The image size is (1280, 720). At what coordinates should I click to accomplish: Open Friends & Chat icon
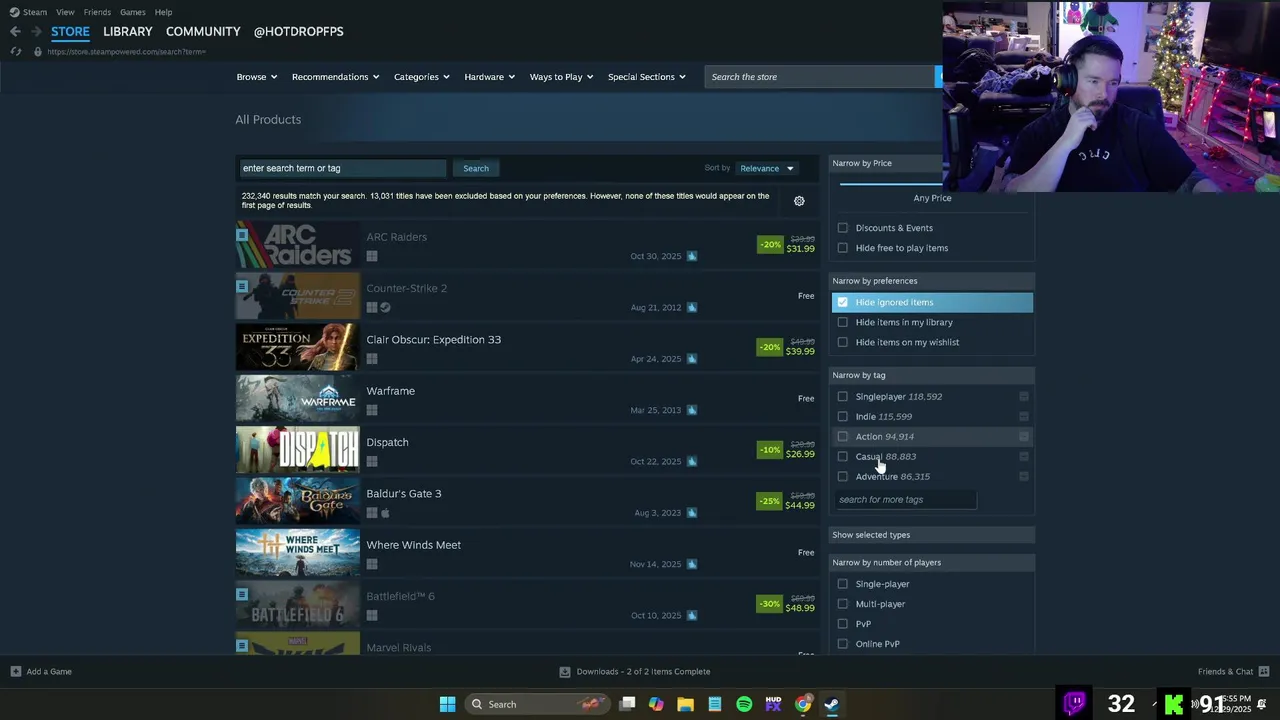click(x=1264, y=671)
